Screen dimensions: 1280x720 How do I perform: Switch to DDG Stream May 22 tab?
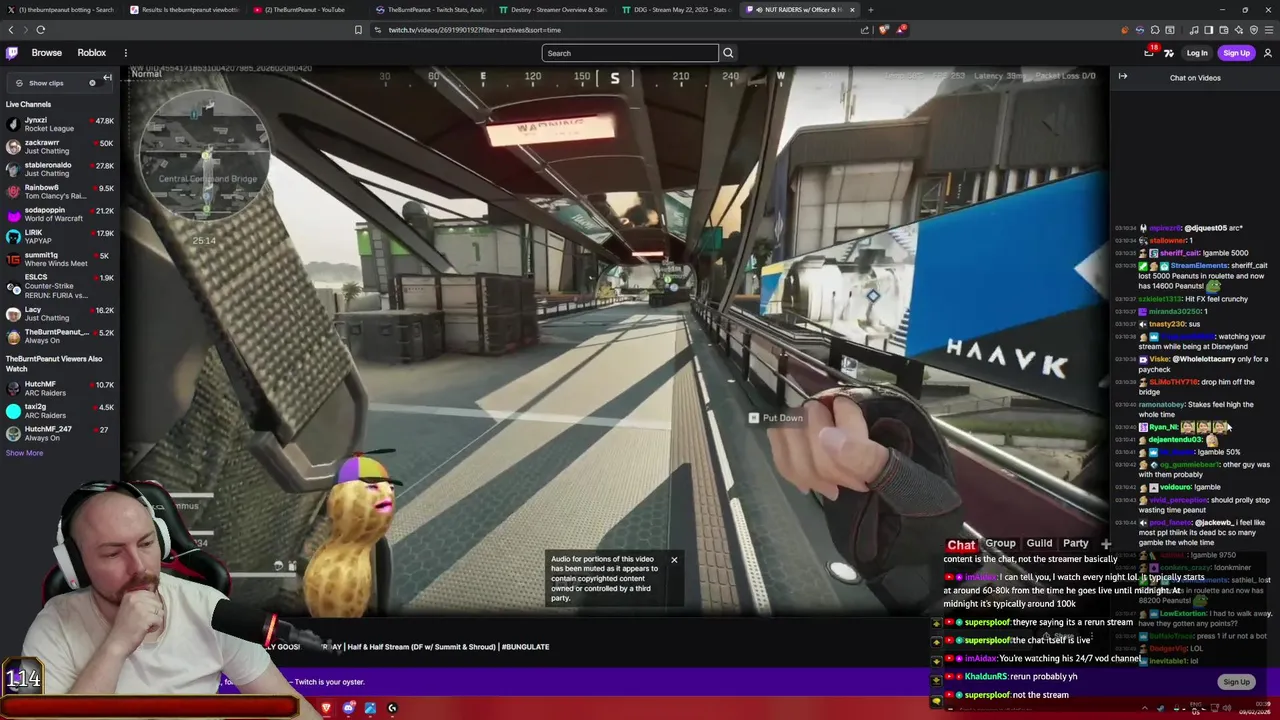coord(676,10)
